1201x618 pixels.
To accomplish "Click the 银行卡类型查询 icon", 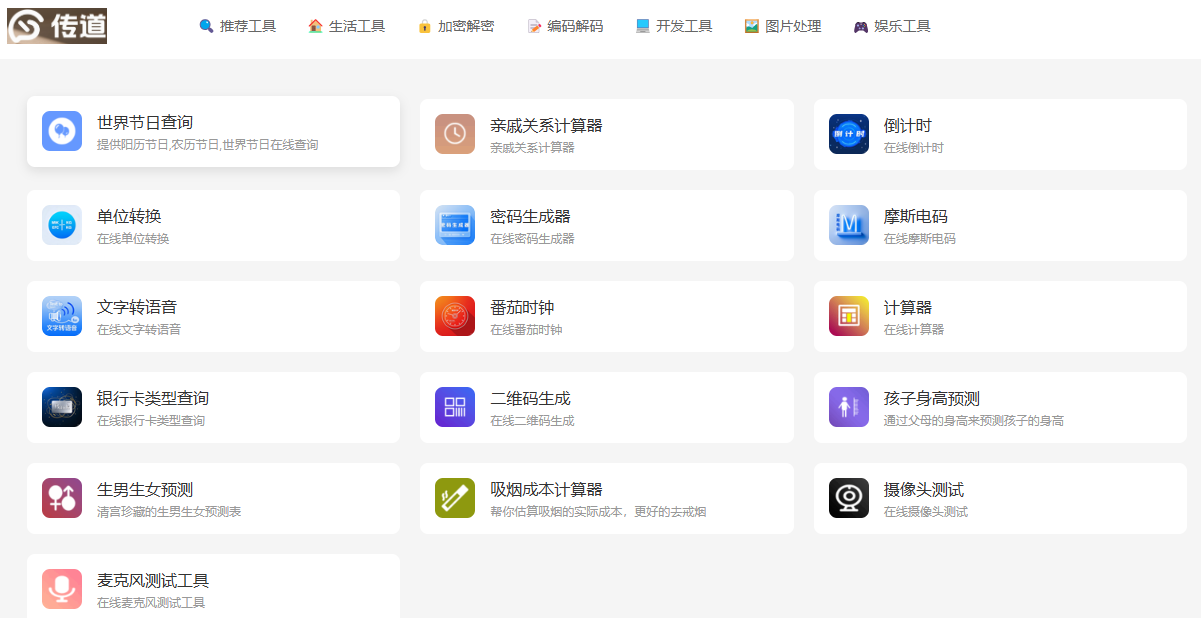I will coord(62,407).
